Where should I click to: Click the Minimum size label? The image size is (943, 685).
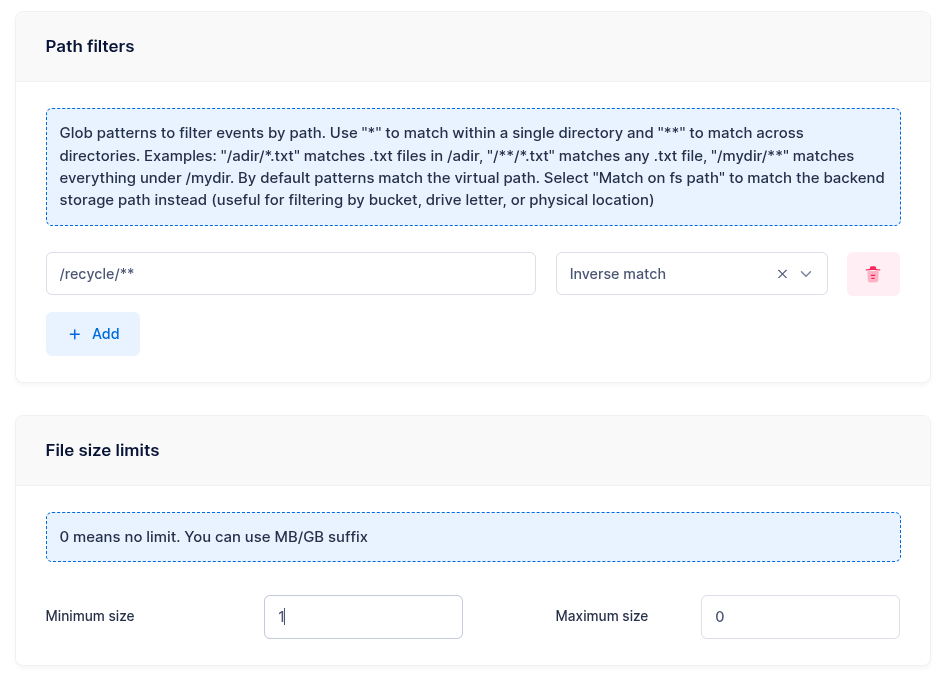pyautogui.click(x=90, y=616)
